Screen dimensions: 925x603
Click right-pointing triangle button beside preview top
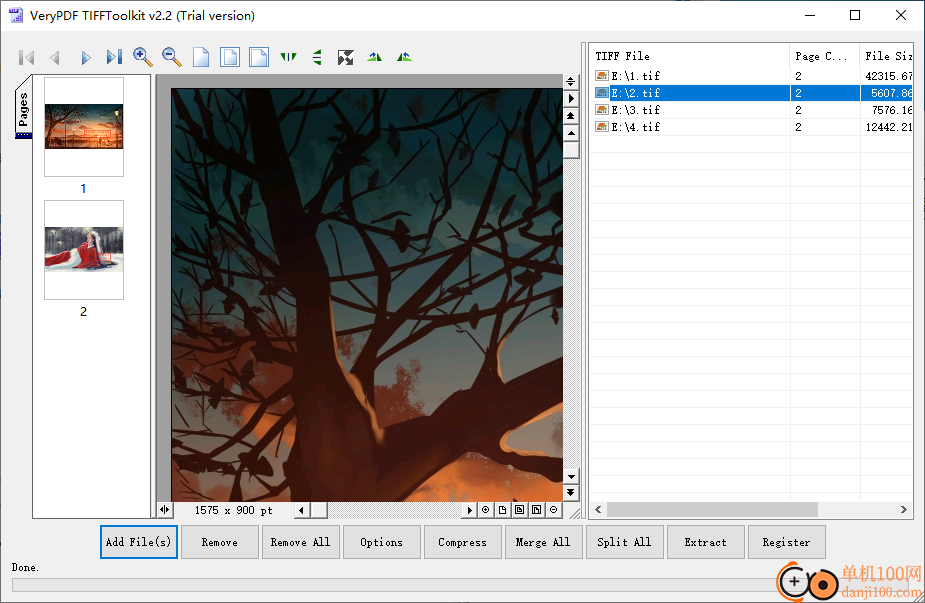pyautogui.click(x=570, y=99)
